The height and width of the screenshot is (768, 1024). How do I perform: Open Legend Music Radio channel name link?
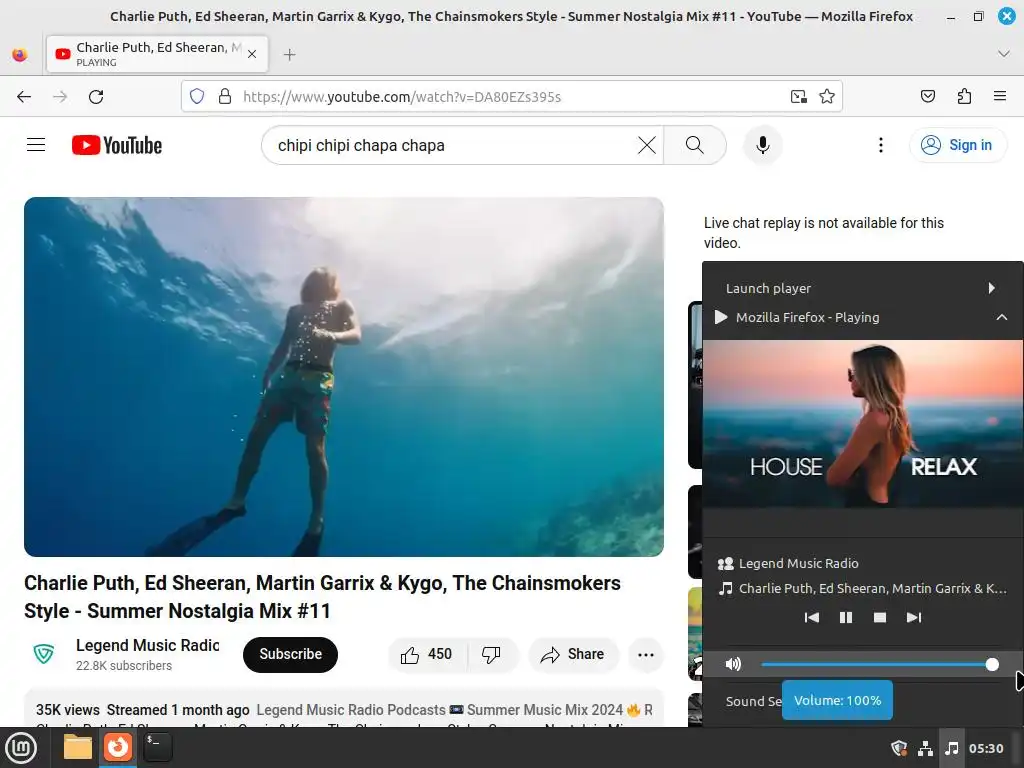coord(148,645)
